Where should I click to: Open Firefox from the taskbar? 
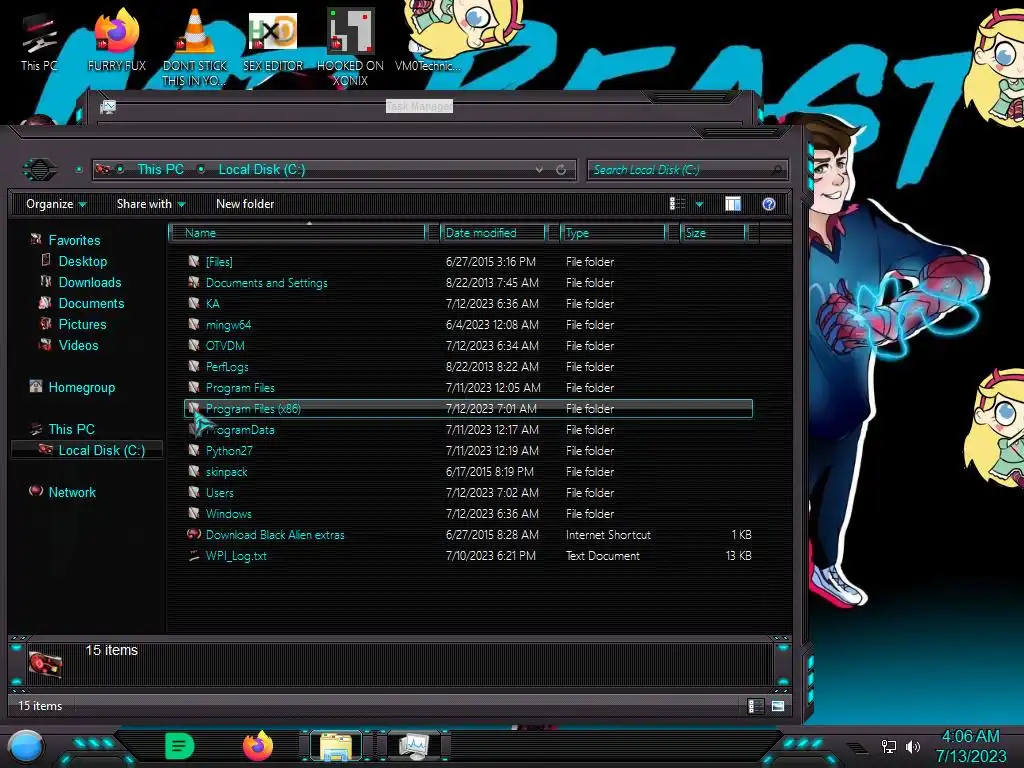pos(258,746)
